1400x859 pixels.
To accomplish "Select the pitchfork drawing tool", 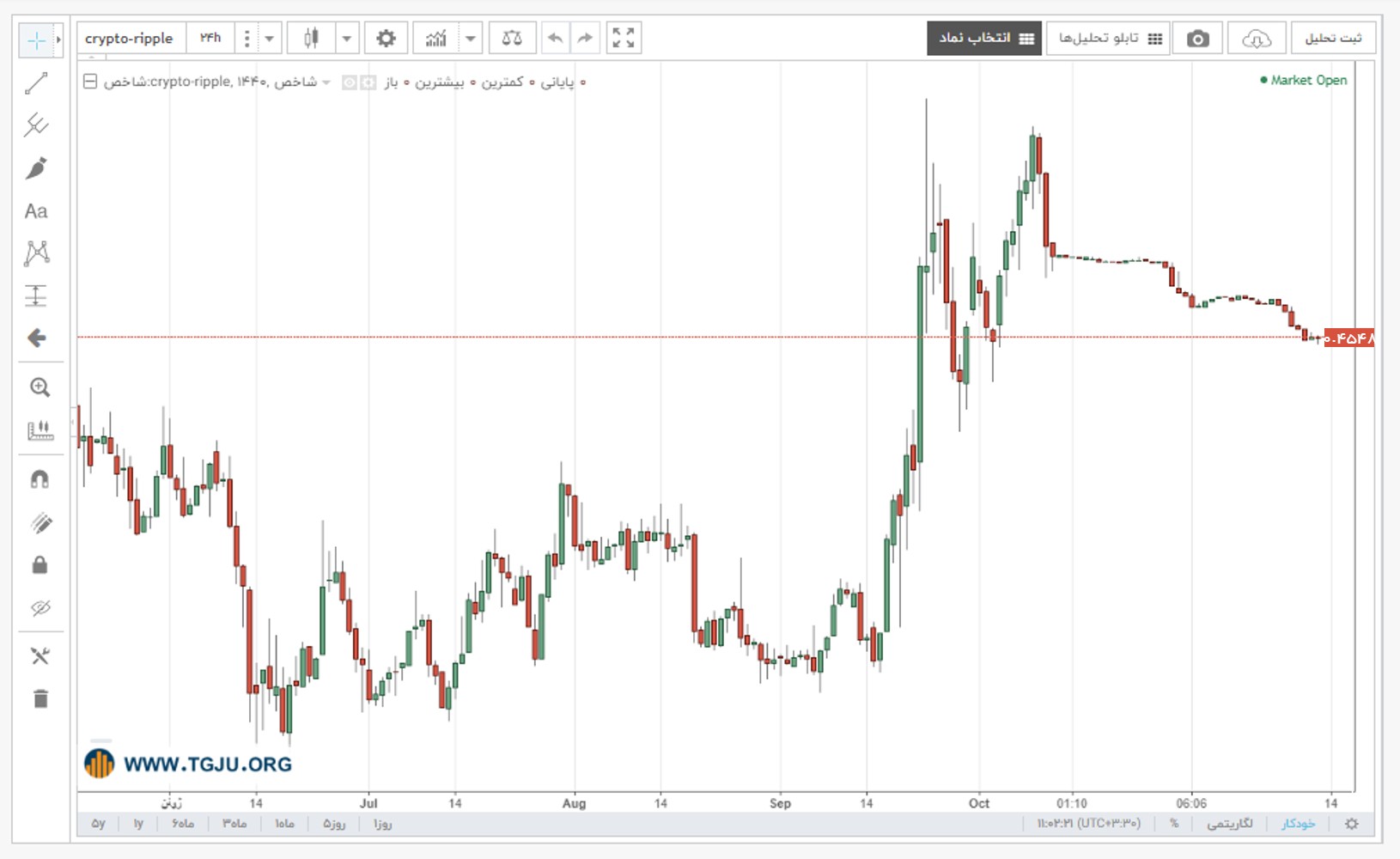I will coord(36,125).
